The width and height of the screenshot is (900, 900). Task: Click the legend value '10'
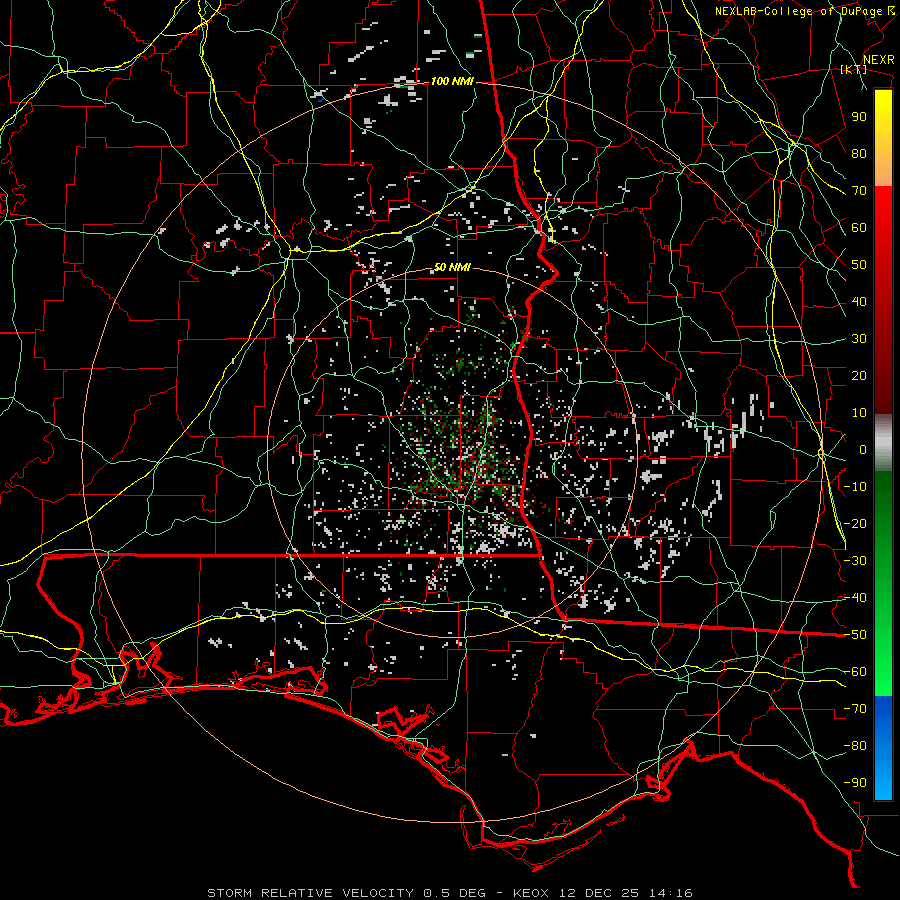coord(859,413)
